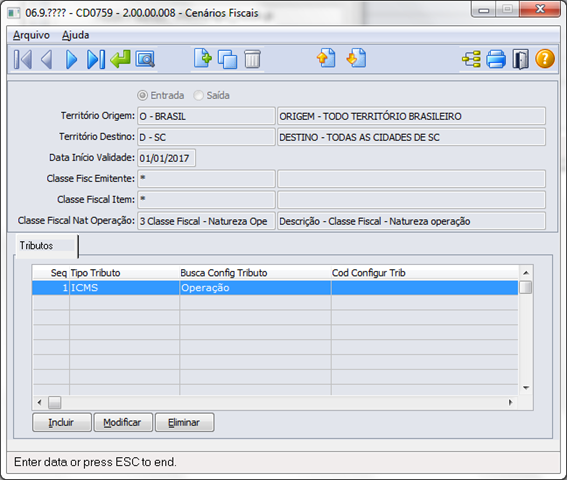Image resolution: width=567 pixels, height=480 pixels.
Task: Click the green go-to return arrow icon
Action: (120, 59)
